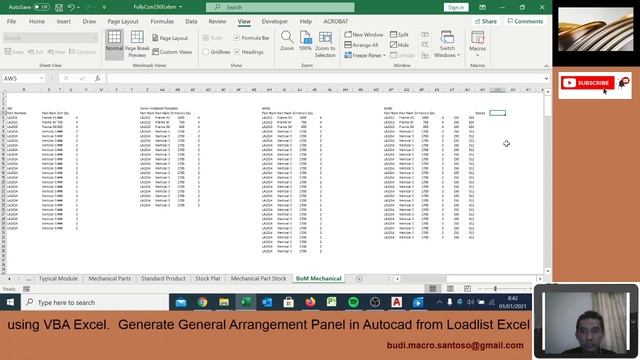640x360 pixels.
Task: Click the formula bar input area
Action: pos(324,78)
